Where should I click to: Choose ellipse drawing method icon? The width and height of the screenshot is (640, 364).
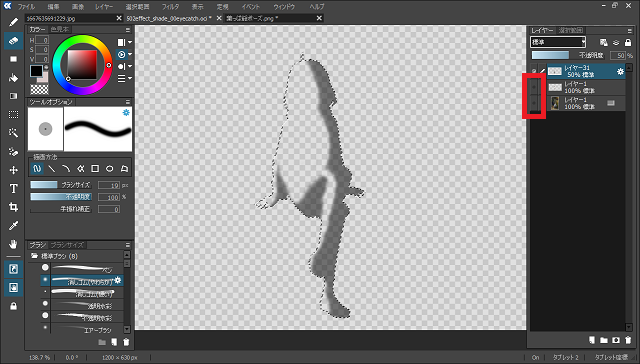coord(110,168)
